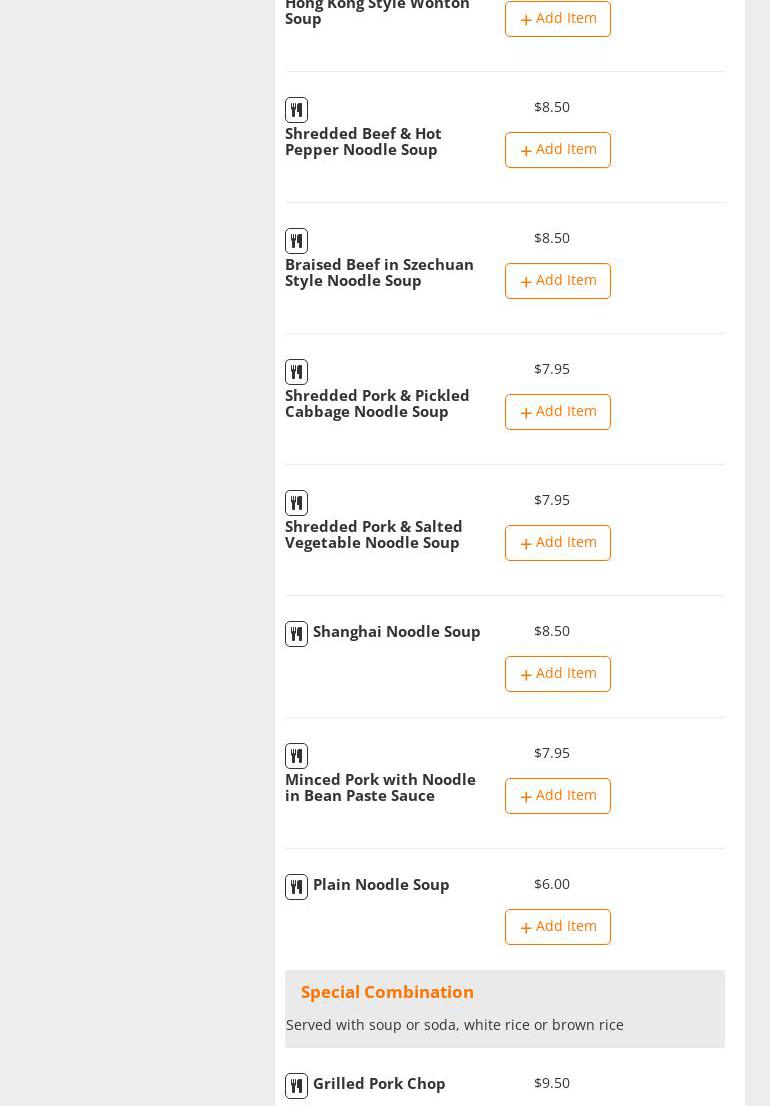Click utensils icon above Minced Pork with Noodle
This screenshot has width=770, height=1106.
point(296,756)
